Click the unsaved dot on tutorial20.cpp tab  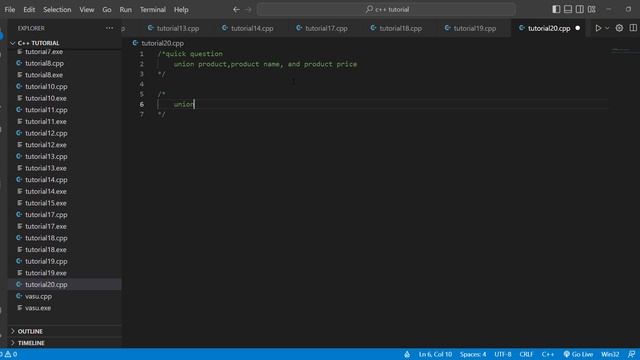(x=578, y=28)
